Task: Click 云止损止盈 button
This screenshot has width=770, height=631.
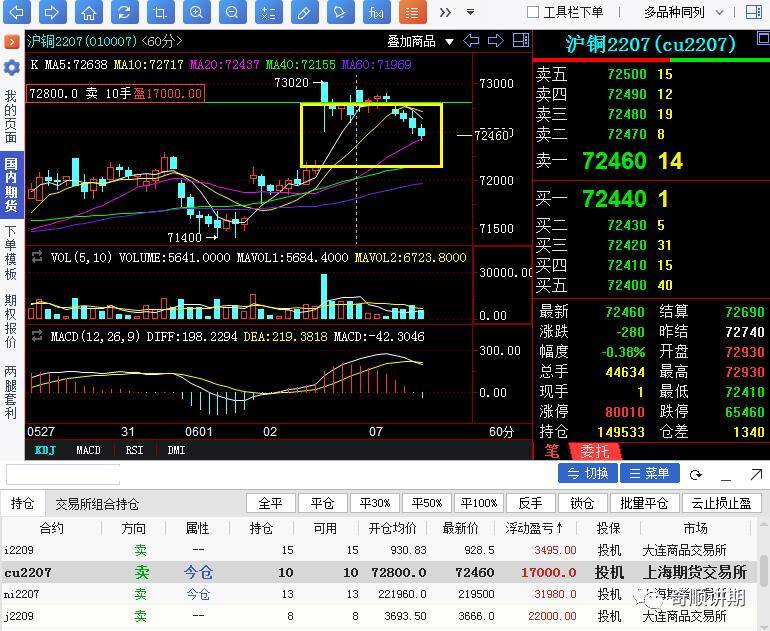Action: [721, 503]
